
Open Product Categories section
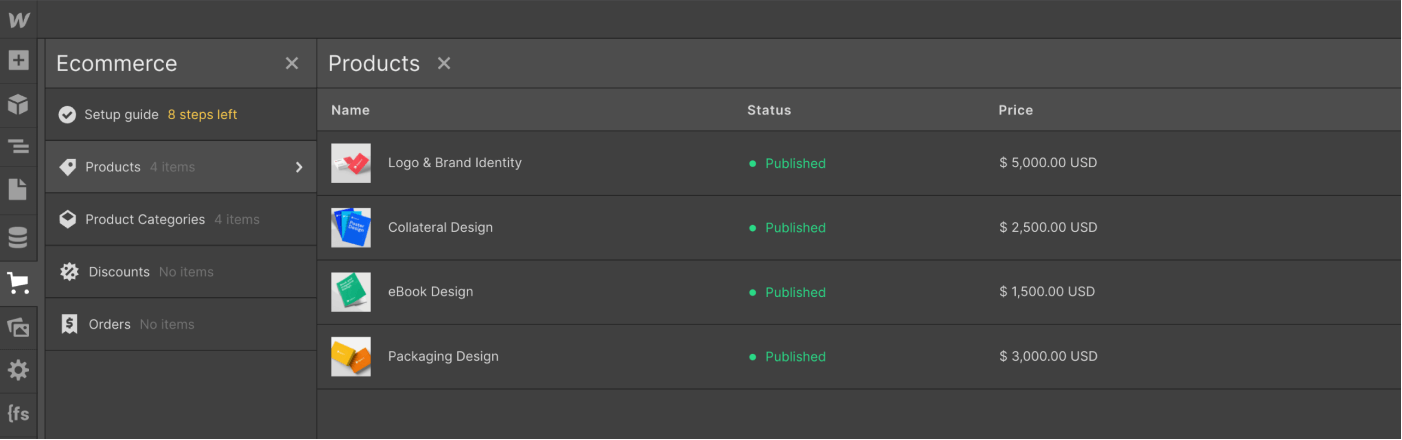pos(145,219)
